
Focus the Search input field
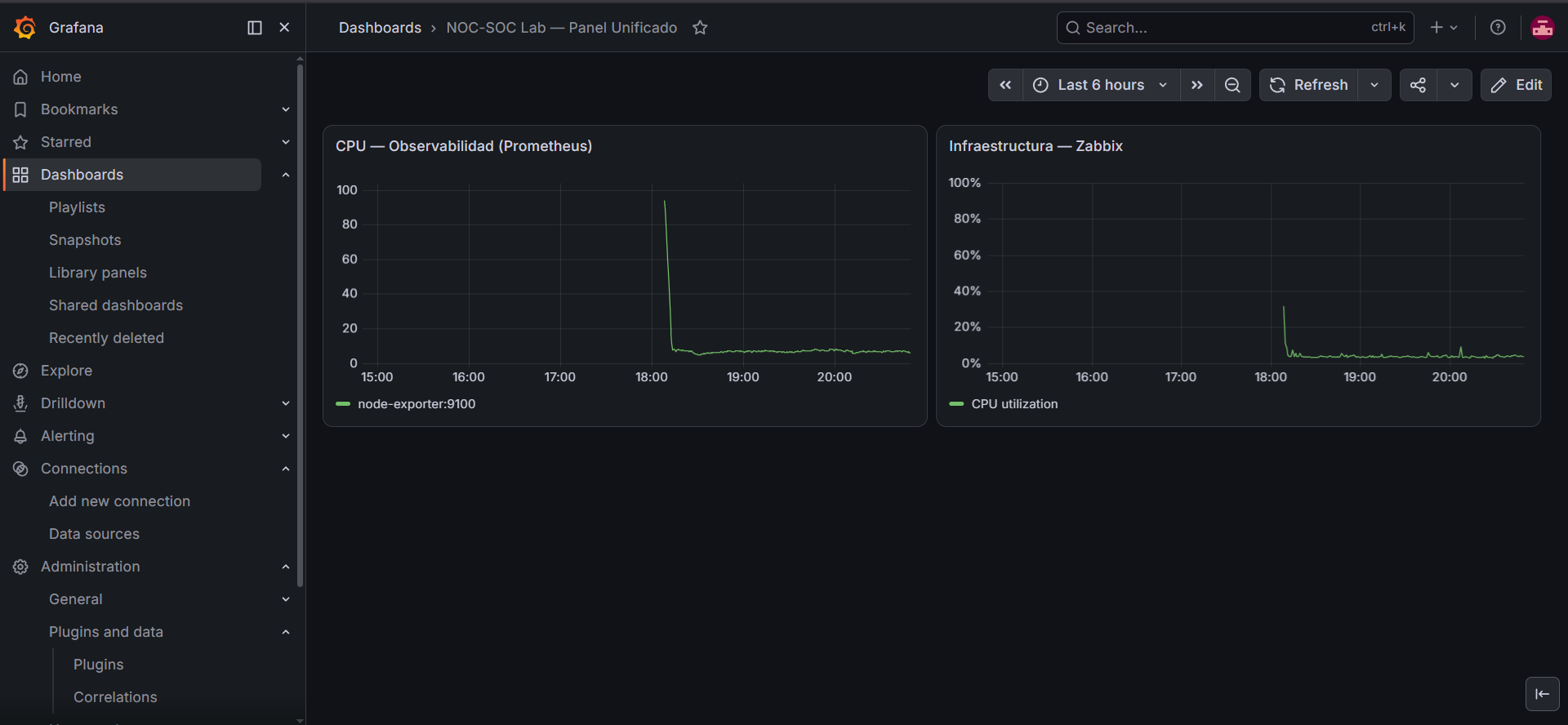point(1235,28)
